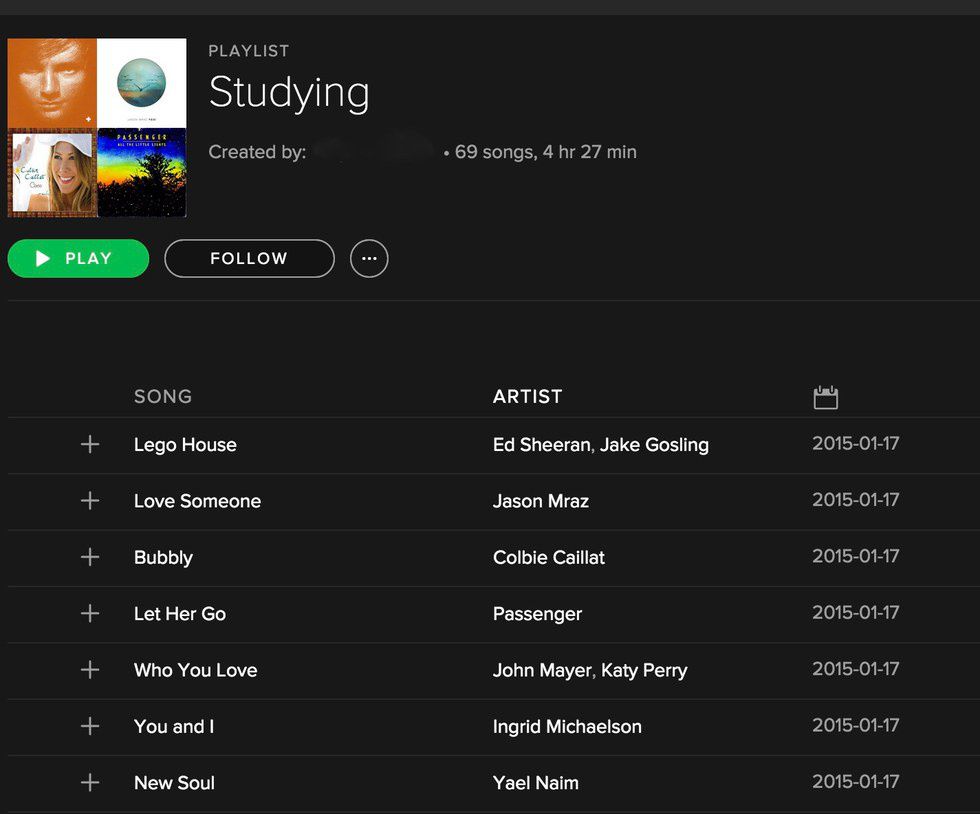Add New Soul with its plus icon

pos(90,782)
